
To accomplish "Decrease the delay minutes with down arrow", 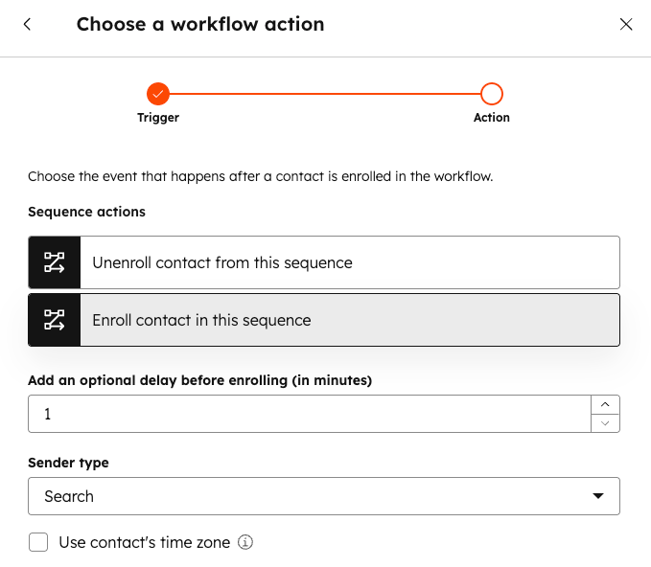I will pos(605,423).
